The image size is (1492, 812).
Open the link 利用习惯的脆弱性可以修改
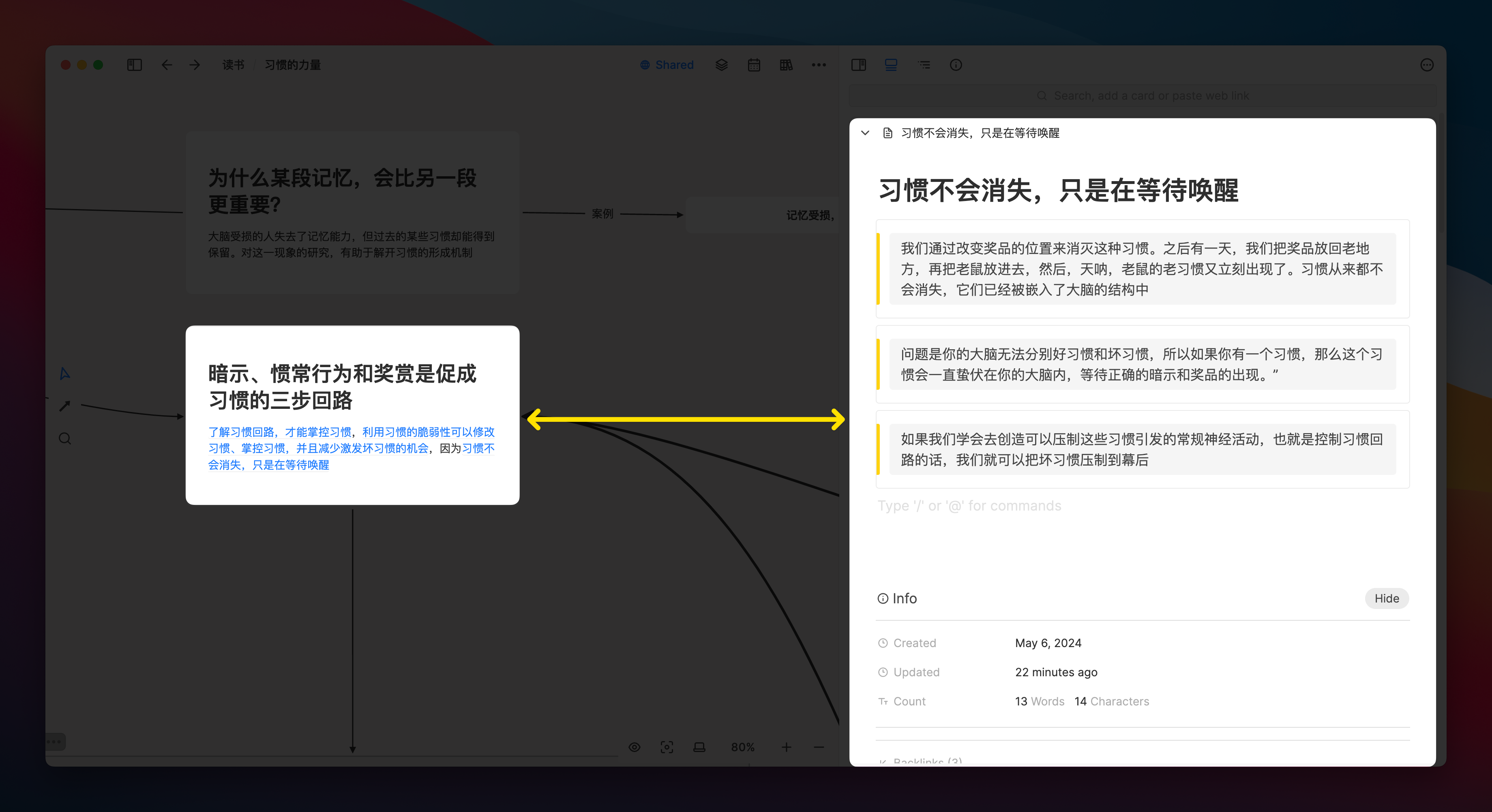[429, 432]
